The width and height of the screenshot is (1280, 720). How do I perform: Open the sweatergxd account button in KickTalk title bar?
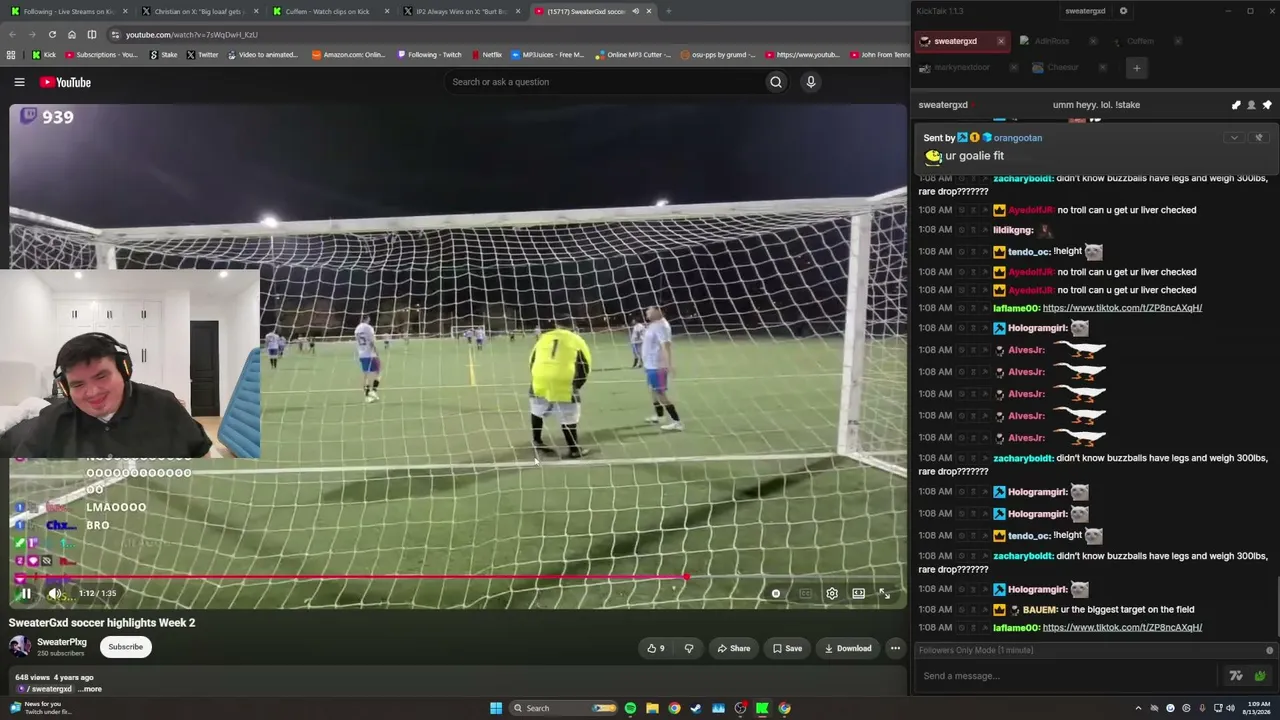(1085, 11)
